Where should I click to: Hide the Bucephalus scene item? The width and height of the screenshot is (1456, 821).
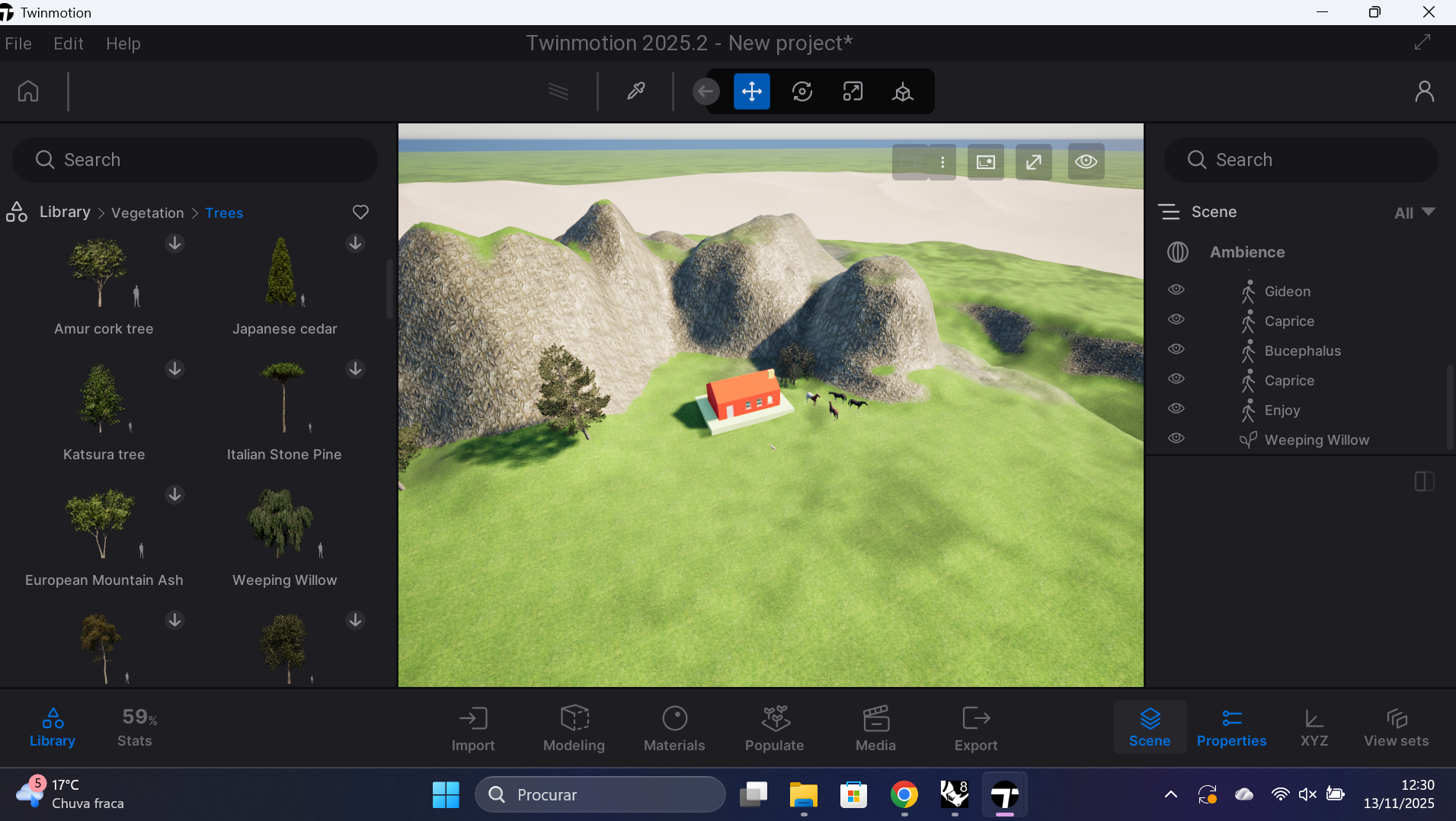tap(1176, 349)
